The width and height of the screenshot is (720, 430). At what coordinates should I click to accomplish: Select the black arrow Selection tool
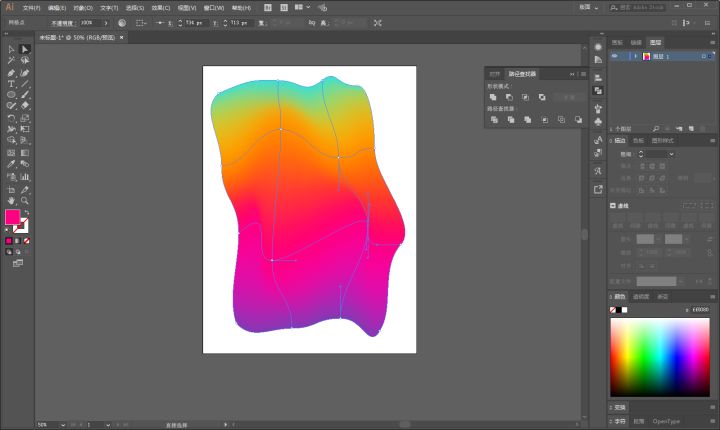pos(11,48)
